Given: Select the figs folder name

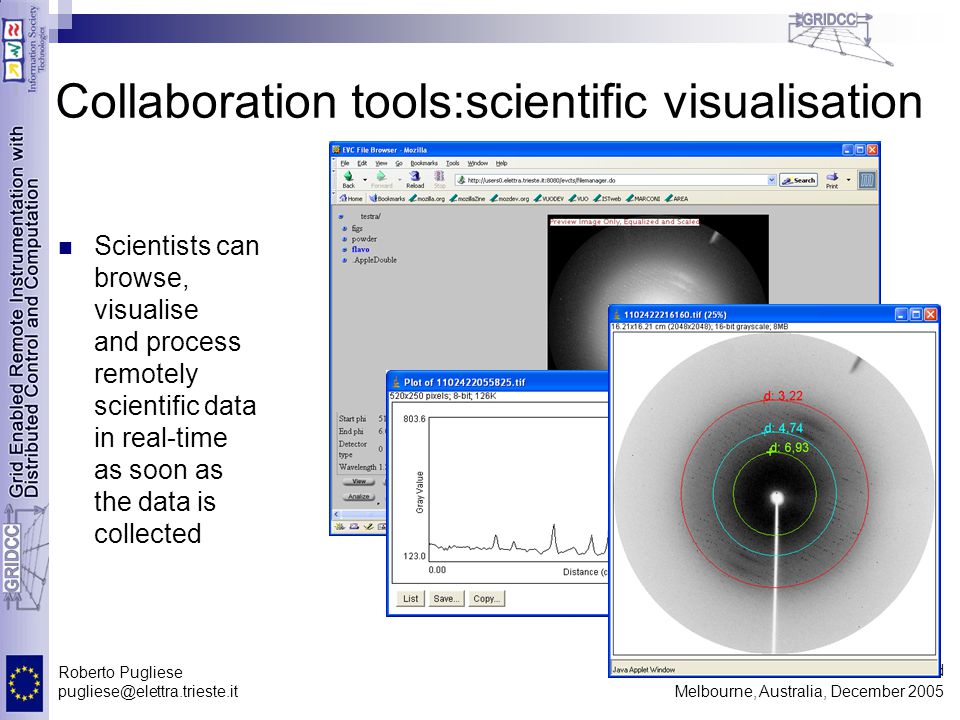Looking at the screenshot, I should (x=357, y=228).
